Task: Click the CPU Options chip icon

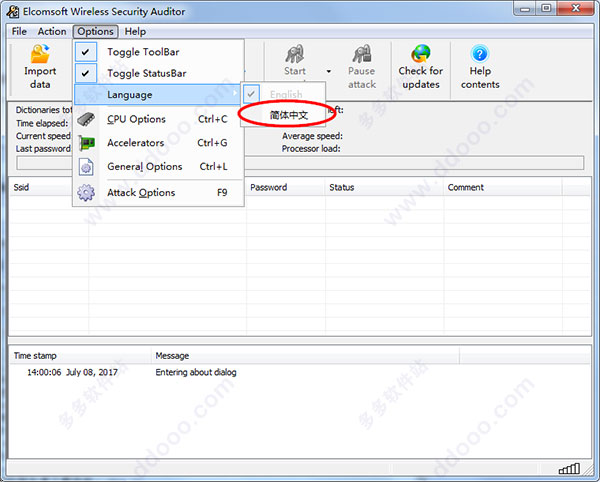Action: pyautogui.click(x=86, y=119)
